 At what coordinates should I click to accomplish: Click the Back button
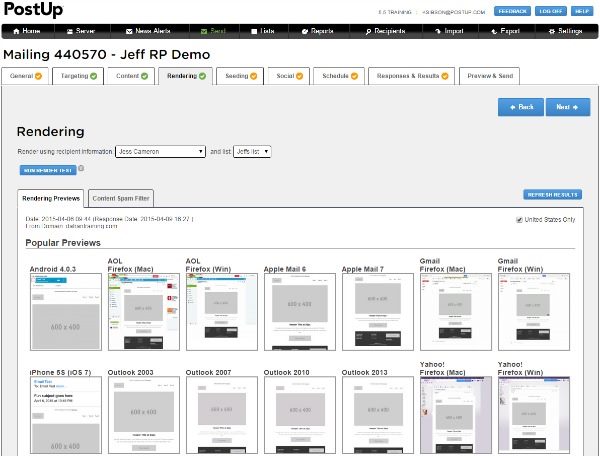click(521, 107)
